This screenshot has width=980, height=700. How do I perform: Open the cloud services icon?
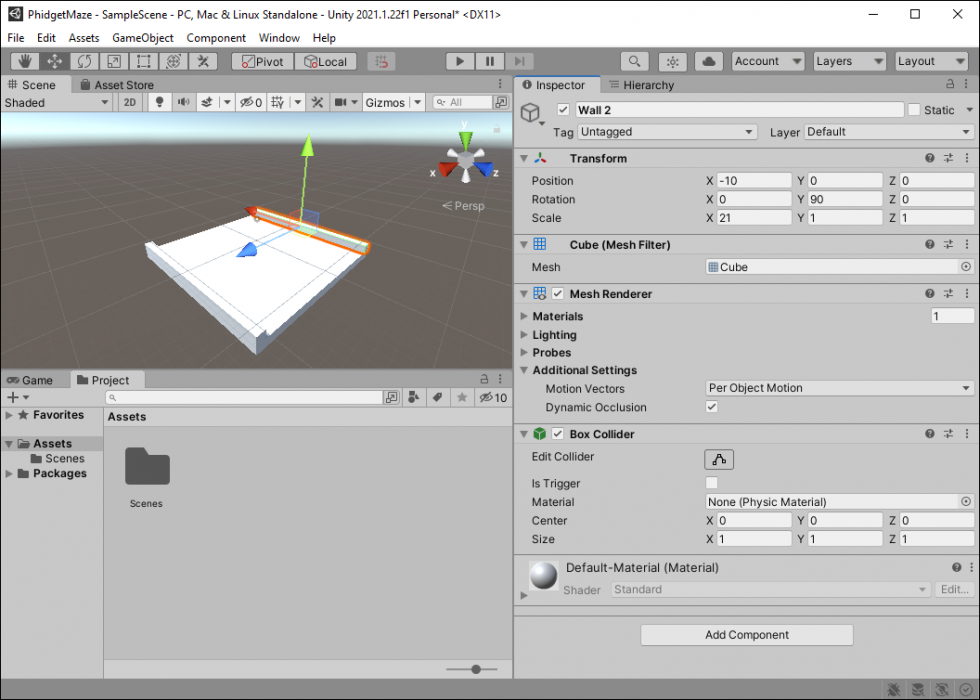click(709, 62)
